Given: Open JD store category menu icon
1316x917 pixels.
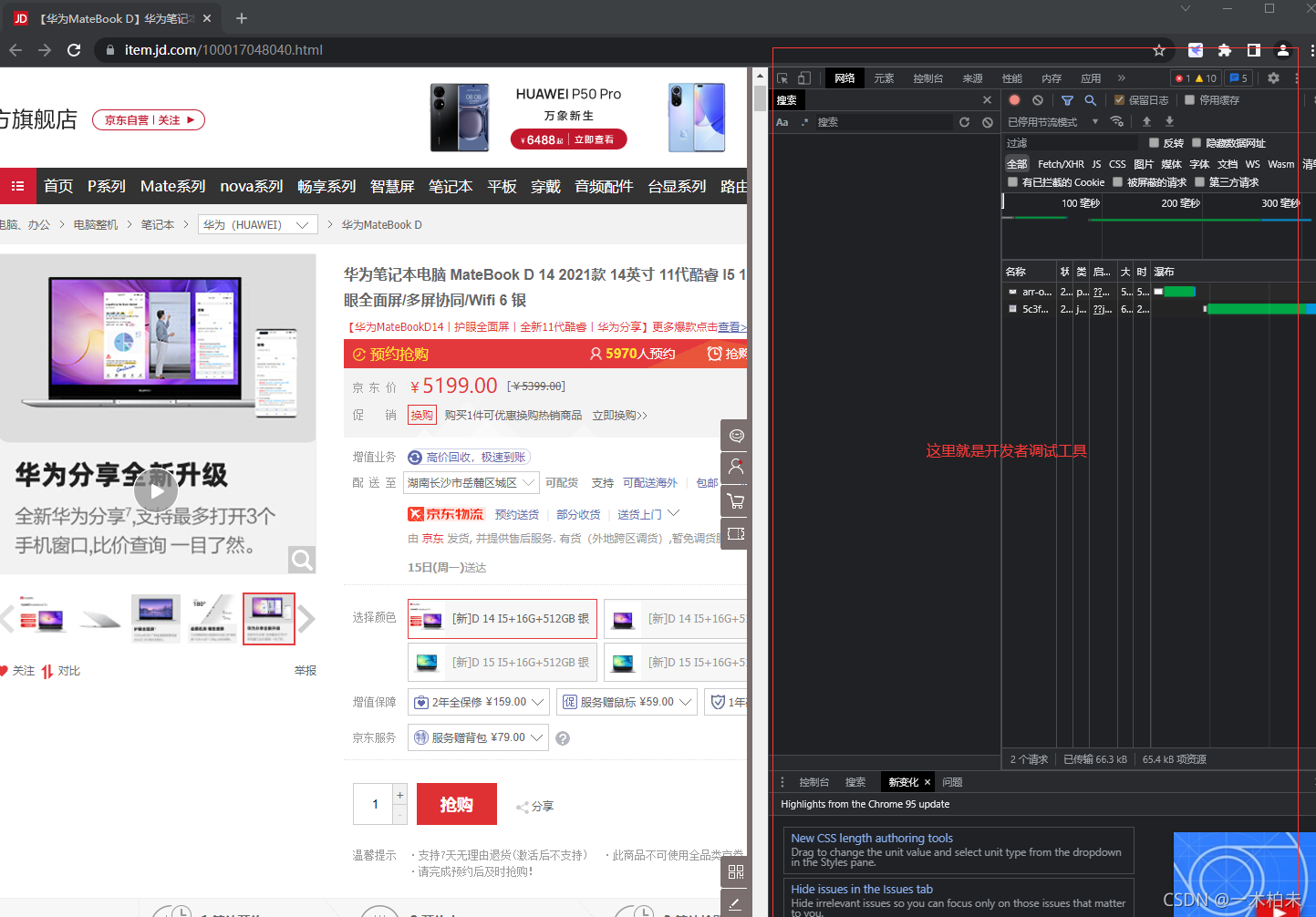Looking at the screenshot, I should click(x=17, y=186).
